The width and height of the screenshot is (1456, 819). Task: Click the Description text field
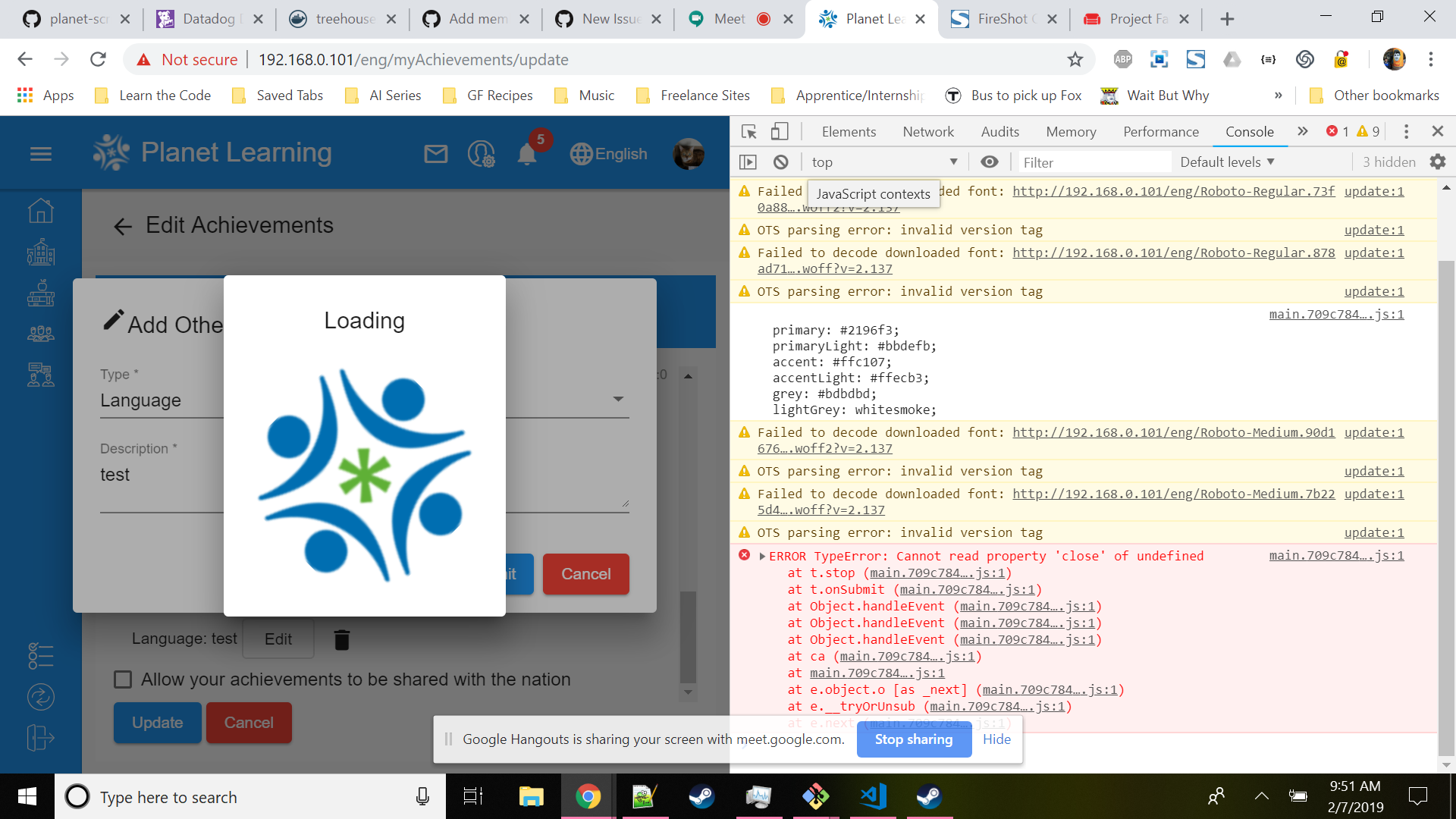(x=365, y=485)
